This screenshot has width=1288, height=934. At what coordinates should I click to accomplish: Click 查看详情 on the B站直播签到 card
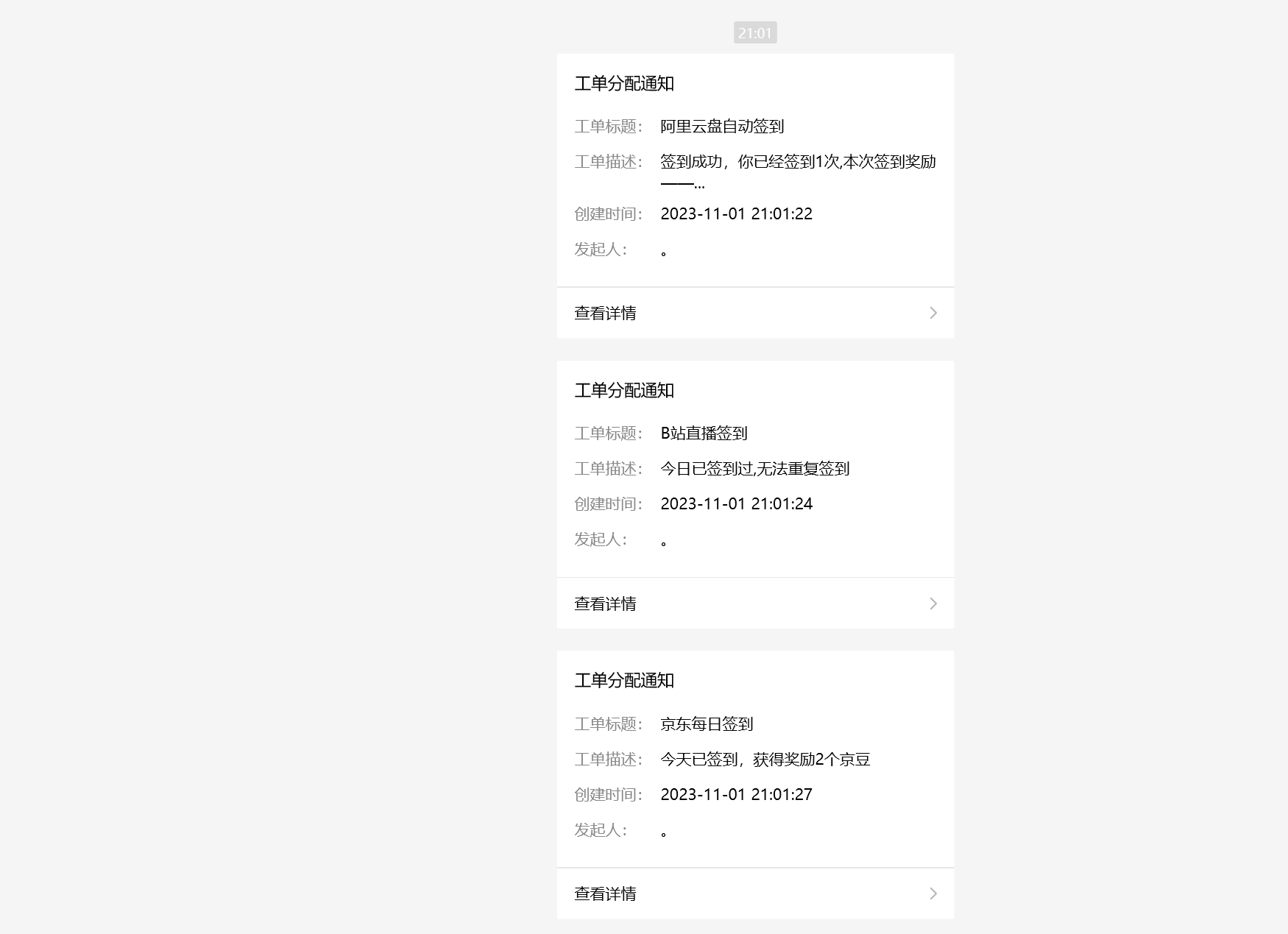[606, 603]
